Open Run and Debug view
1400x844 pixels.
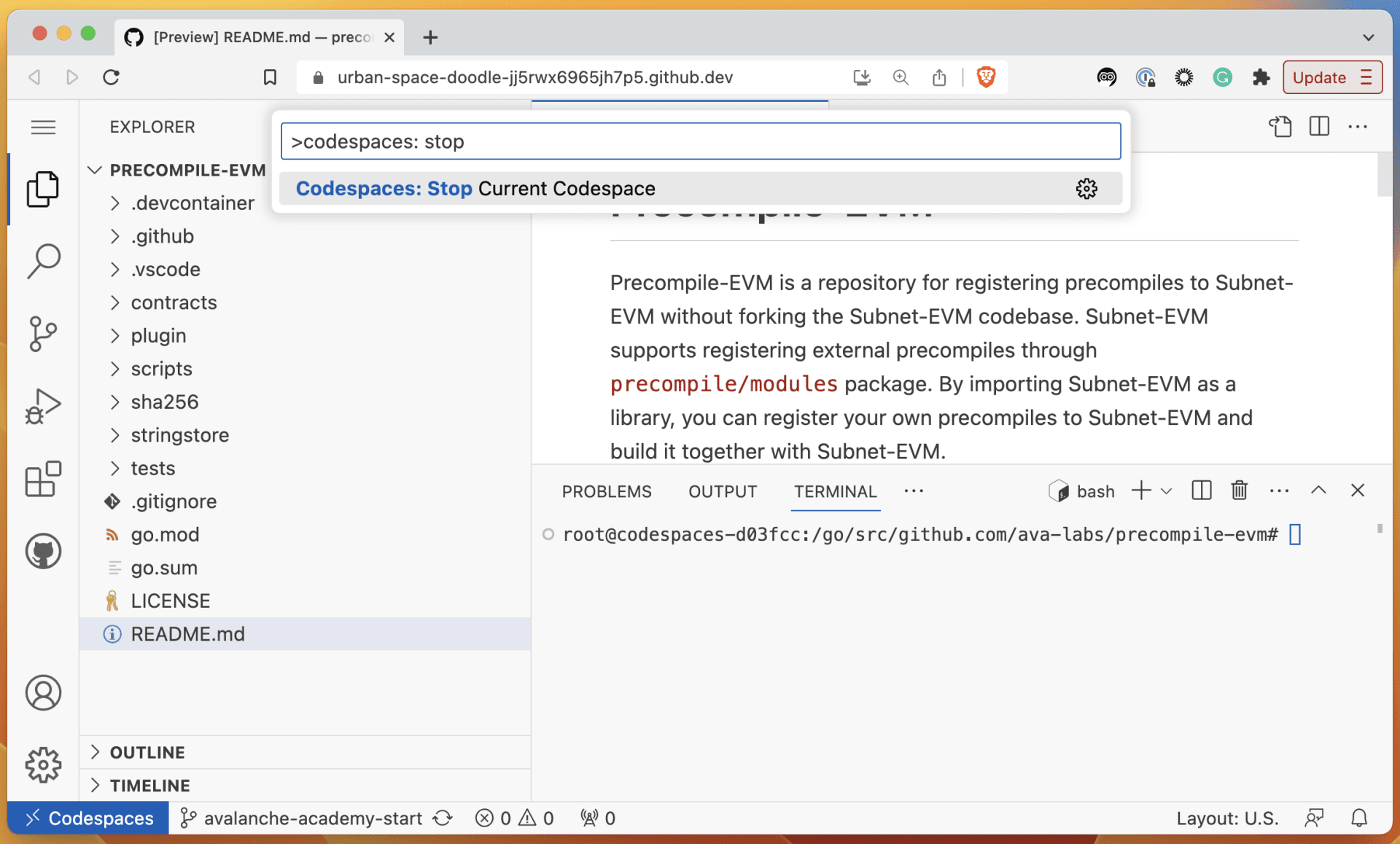(x=43, y=406)
